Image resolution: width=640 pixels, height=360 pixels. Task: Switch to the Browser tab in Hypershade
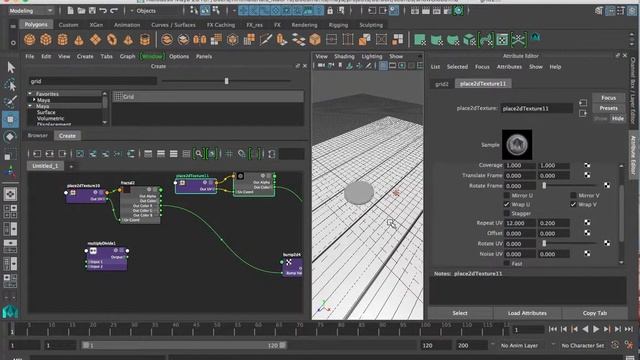(38, 136)
